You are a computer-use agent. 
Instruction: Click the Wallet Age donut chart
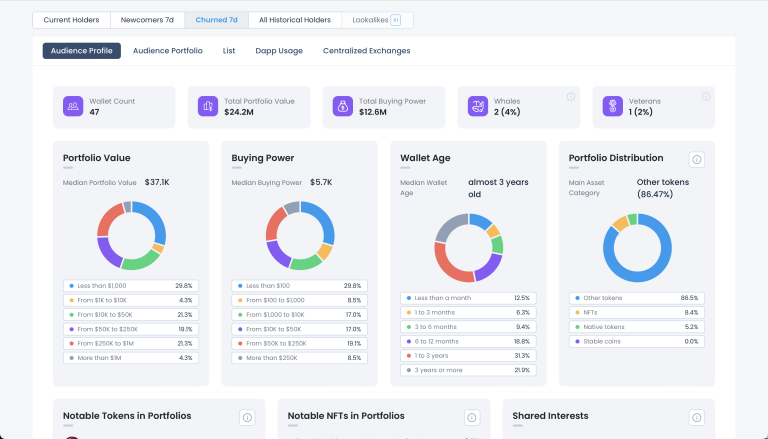tap(468, 247)
